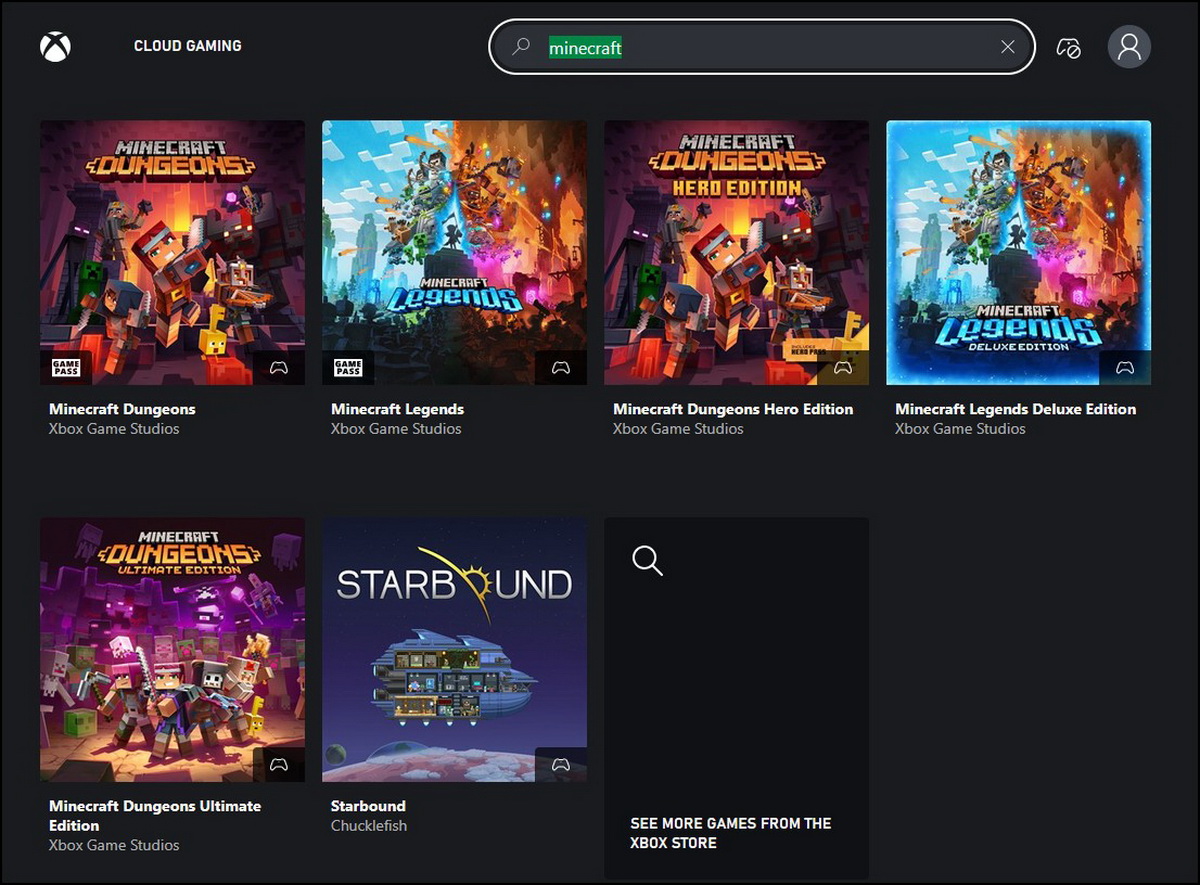Click controller icon on Dungeons Ultimate Edition tile
Viewport: 1200px width, 885px height.
click(x=279, y=765)
